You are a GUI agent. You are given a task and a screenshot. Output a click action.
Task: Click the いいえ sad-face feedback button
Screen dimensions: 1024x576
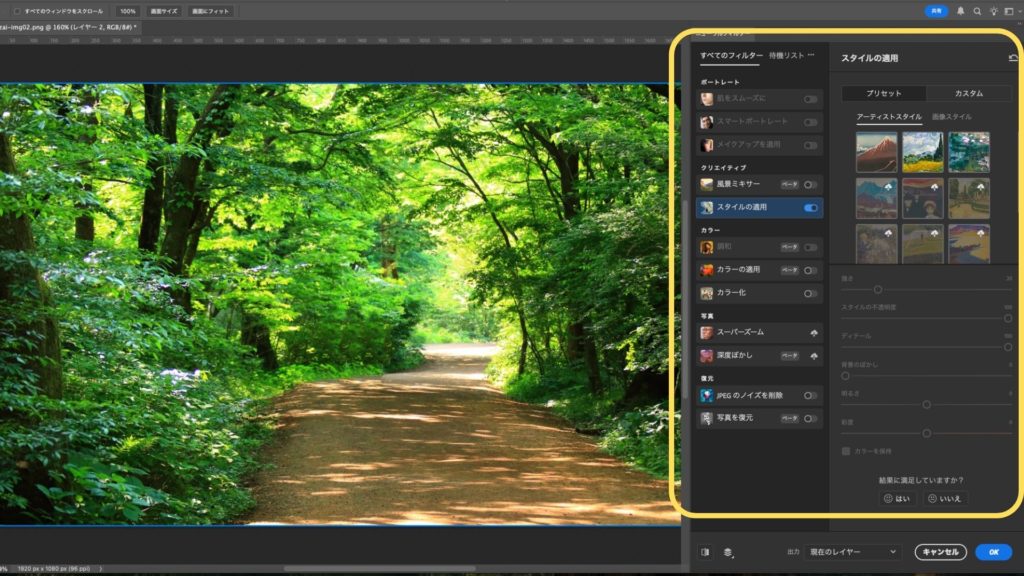pyautogui.click(x=945, y=498)
